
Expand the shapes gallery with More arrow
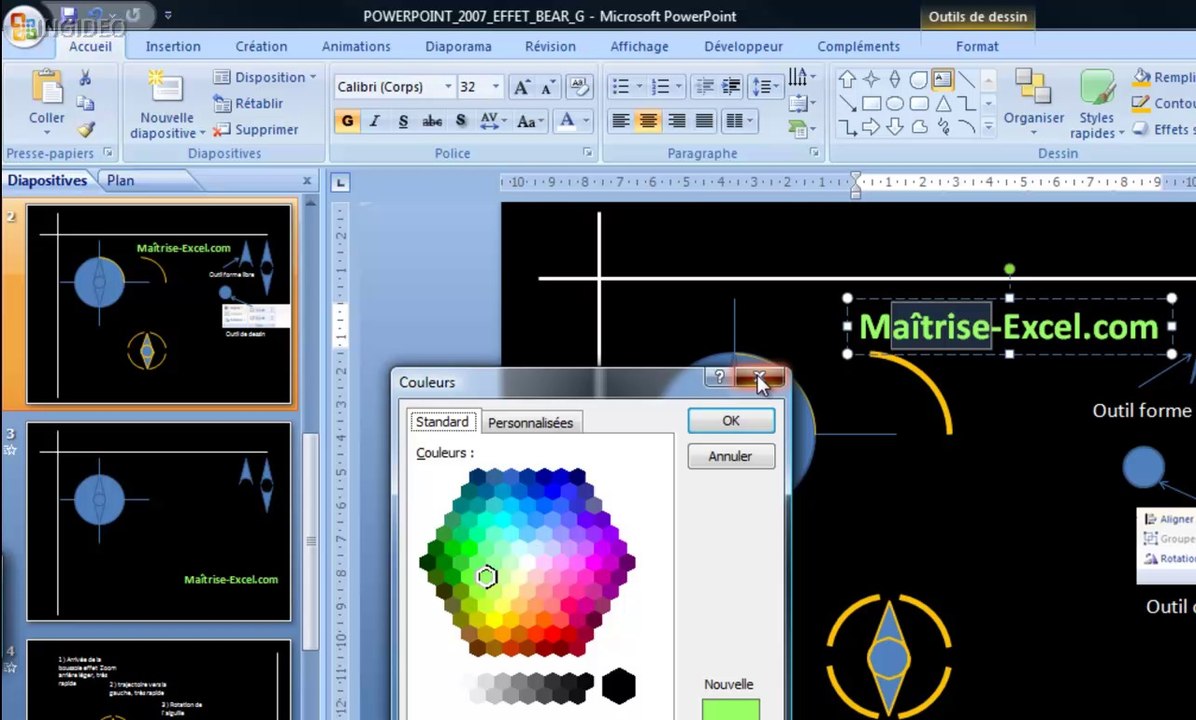coord(989,127)
